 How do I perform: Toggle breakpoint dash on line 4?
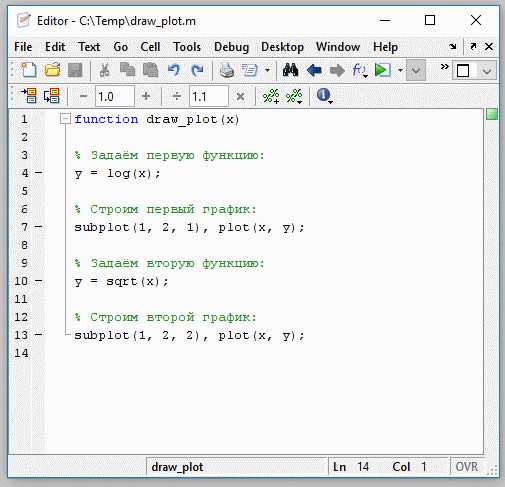click(x=39, y=173)
